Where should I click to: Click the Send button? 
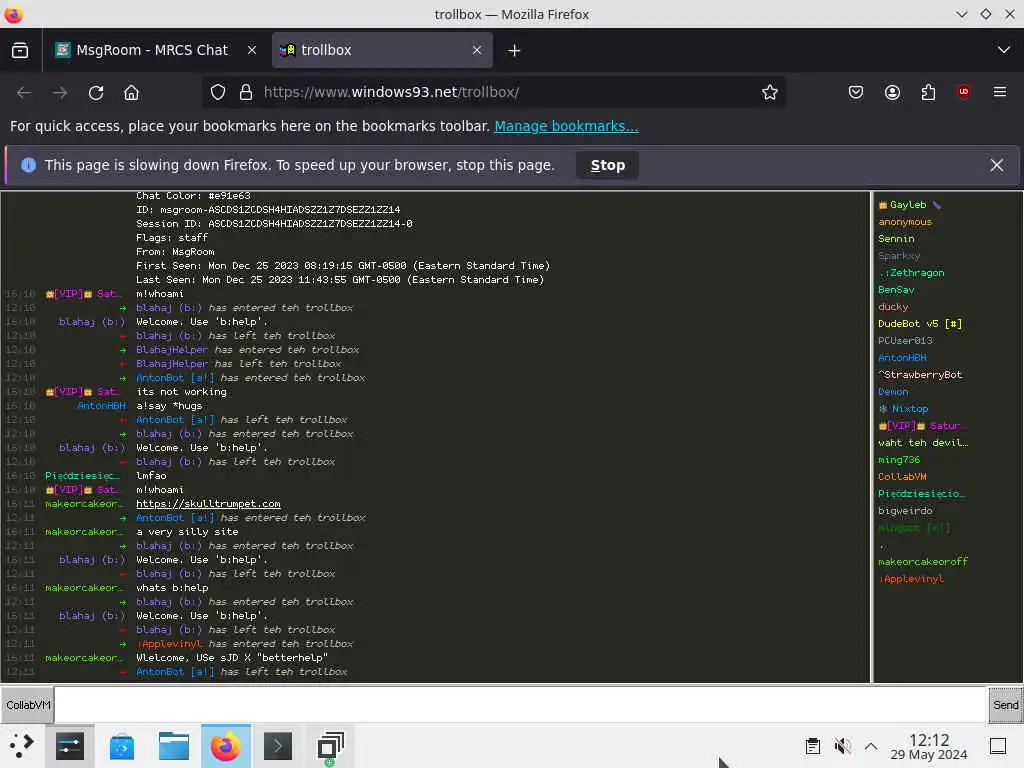click(1005, 705)
